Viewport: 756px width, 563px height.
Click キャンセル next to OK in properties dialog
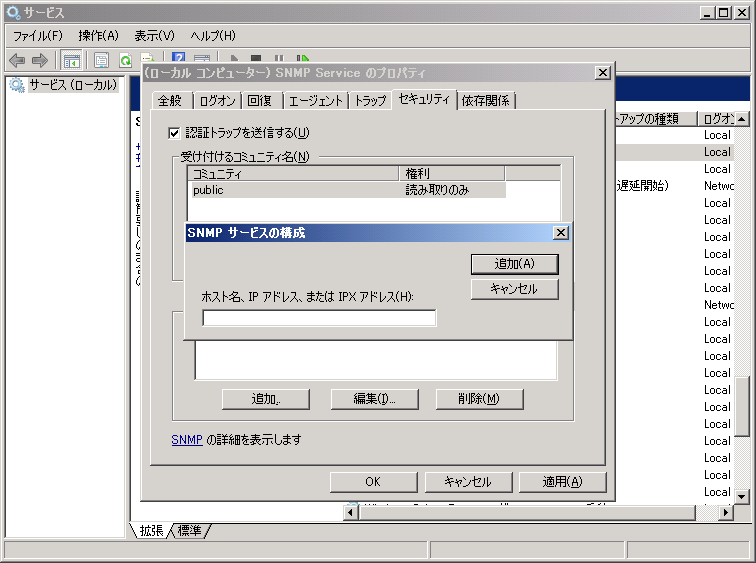[468, 482]
